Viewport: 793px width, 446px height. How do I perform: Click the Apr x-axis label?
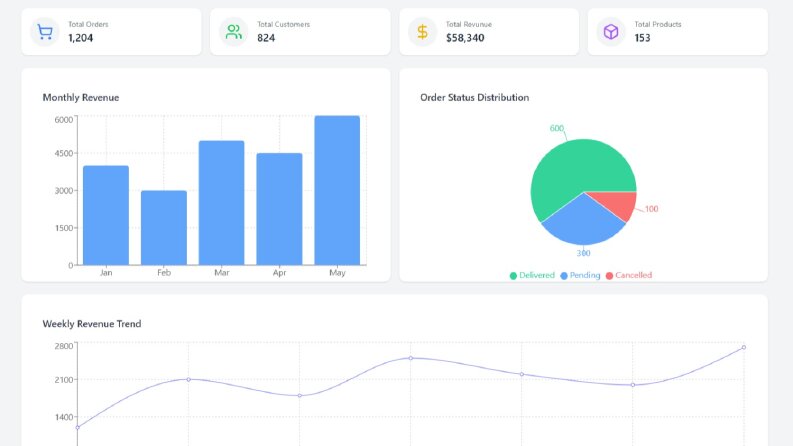point(279,273)
